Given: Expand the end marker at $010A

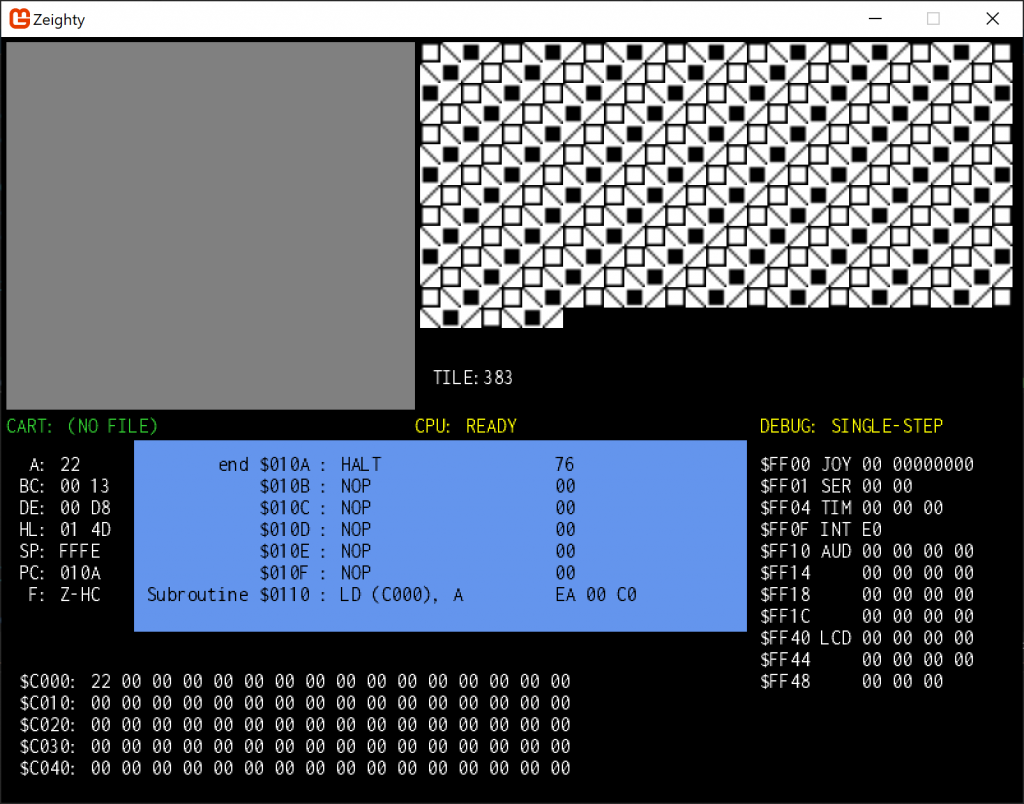Looking at the screenshot, I should [233, 464].
